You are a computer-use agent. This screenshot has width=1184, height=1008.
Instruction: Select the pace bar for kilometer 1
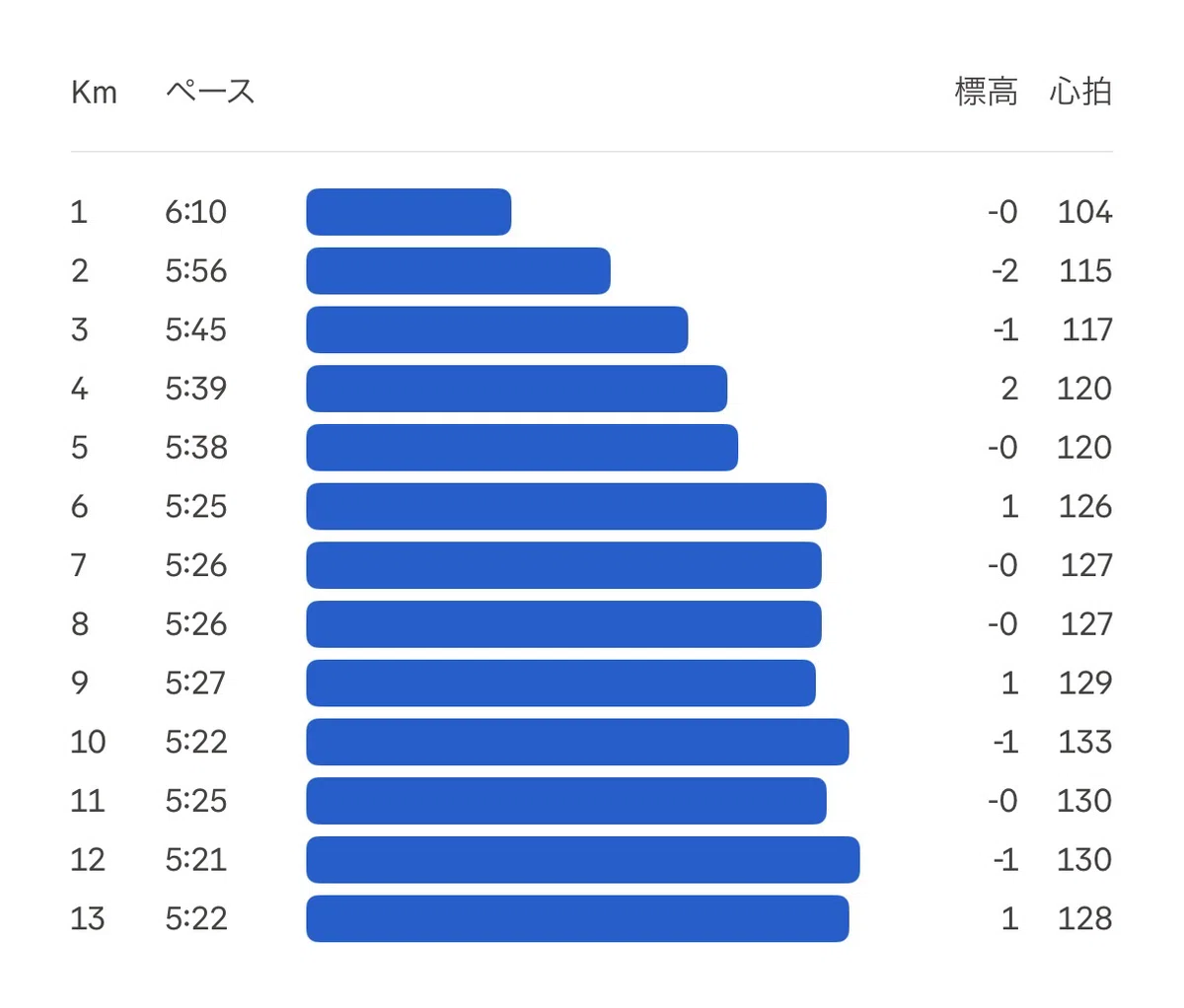[x=408, y=212]
